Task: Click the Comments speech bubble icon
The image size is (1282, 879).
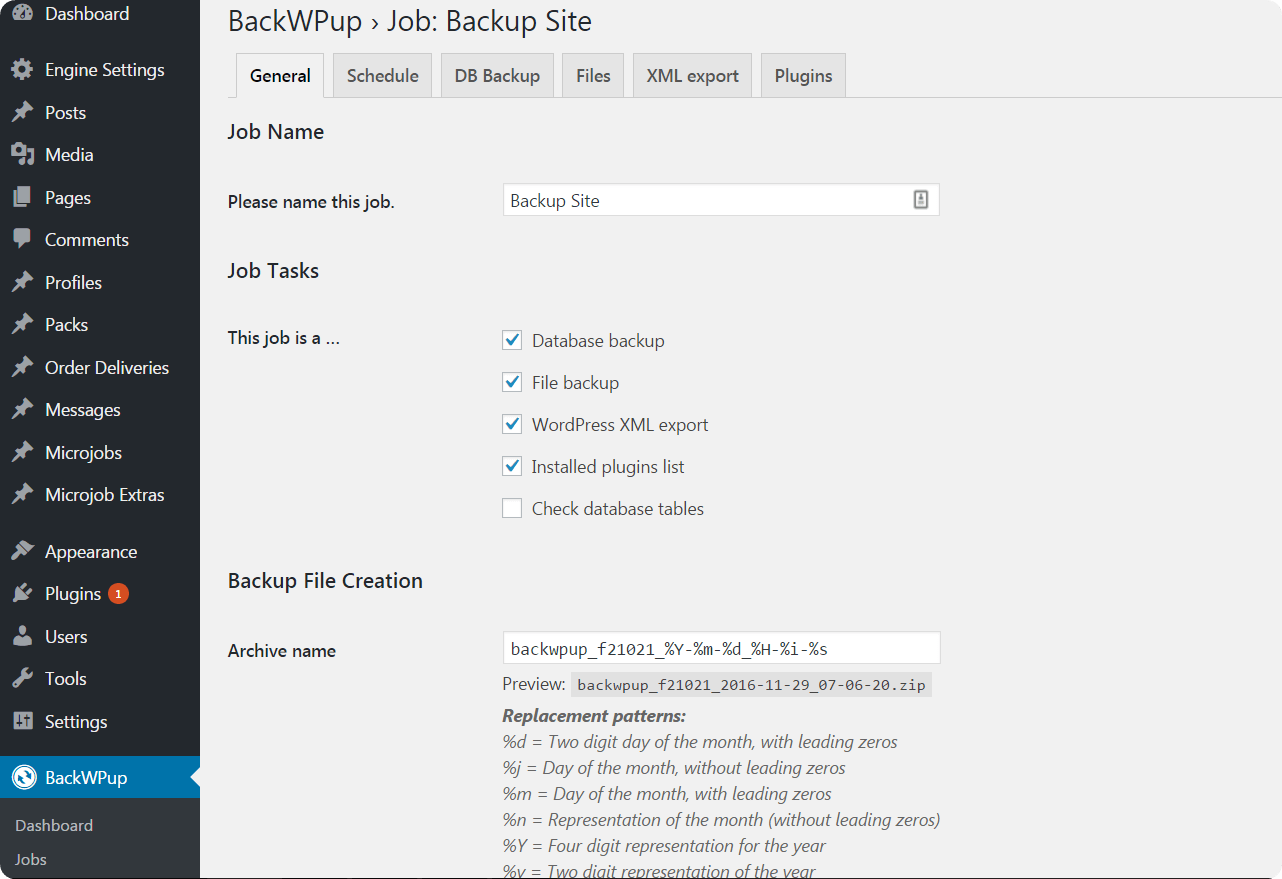Action: point(22,240)
